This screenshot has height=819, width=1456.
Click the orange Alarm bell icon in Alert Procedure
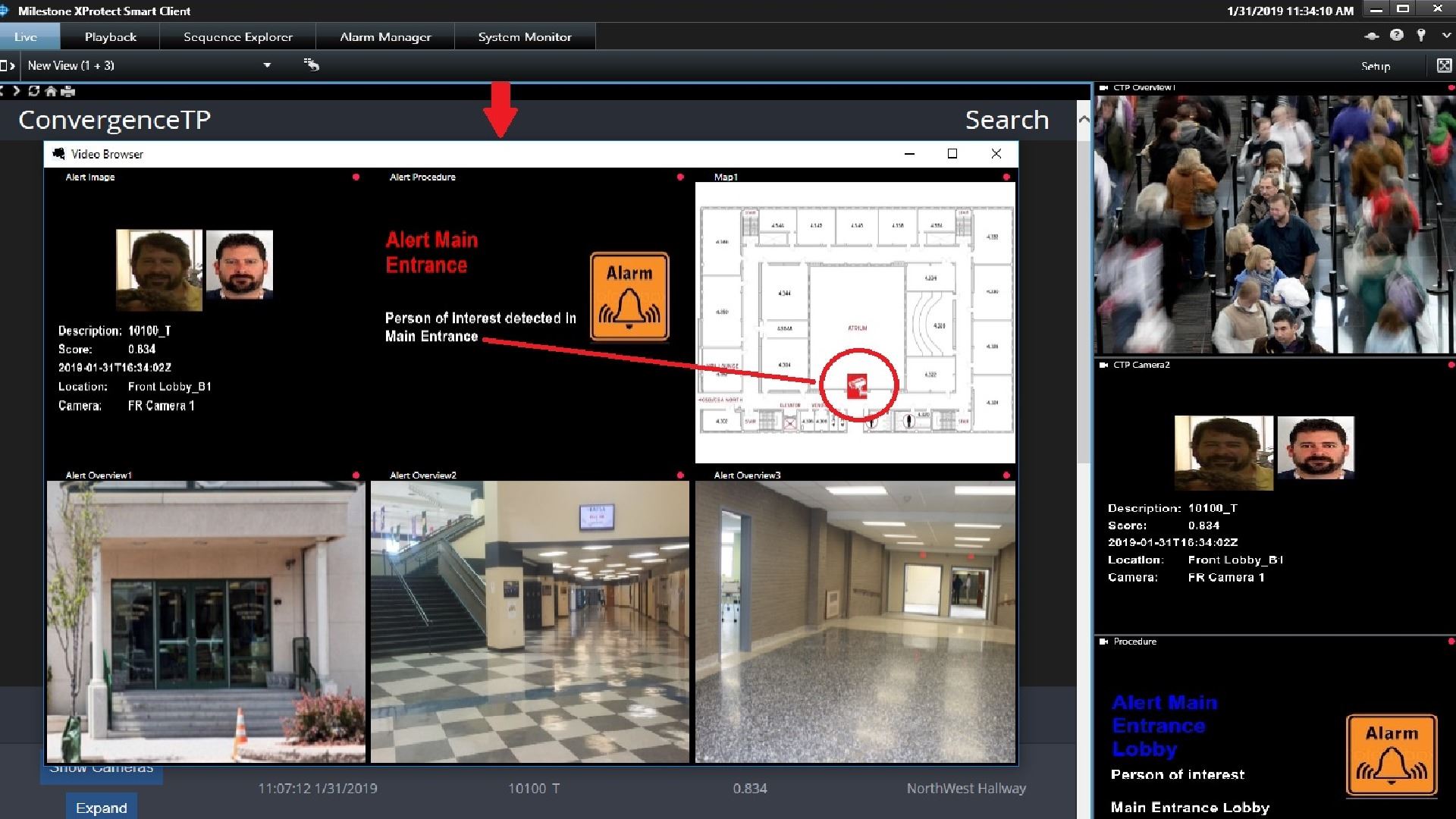(x=629, y=297)
